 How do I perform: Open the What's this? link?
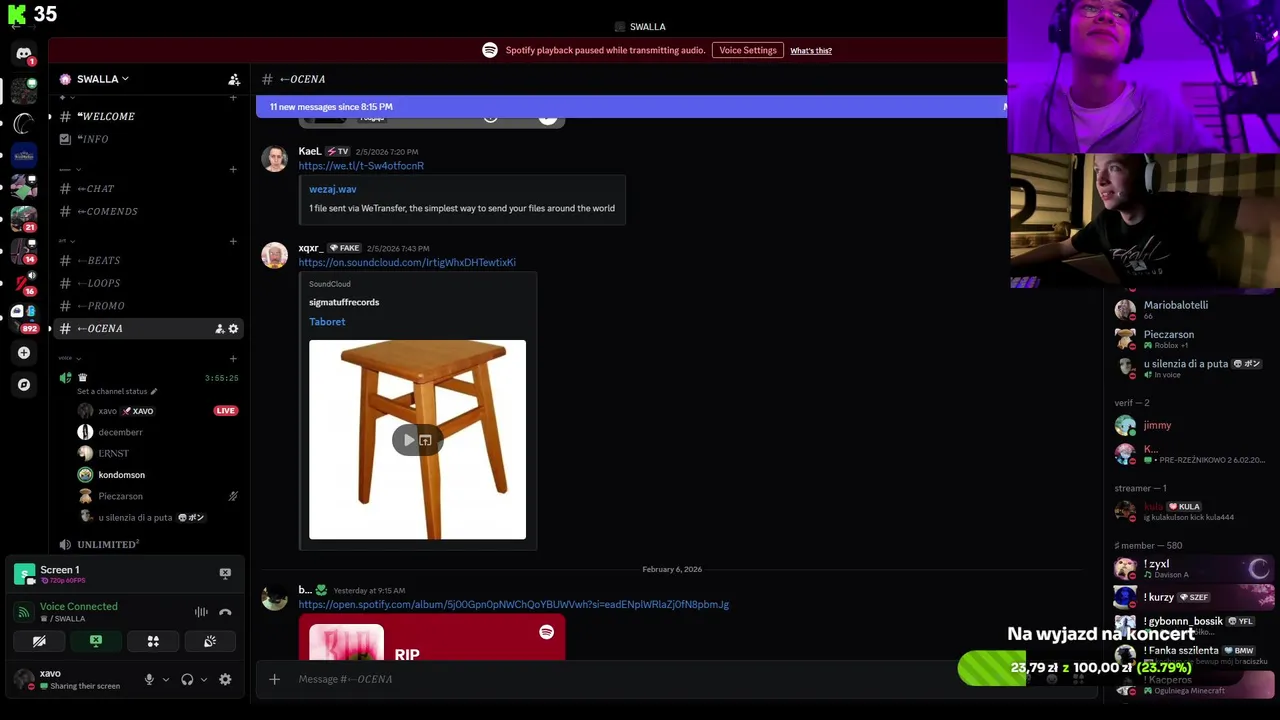(811, 51)
